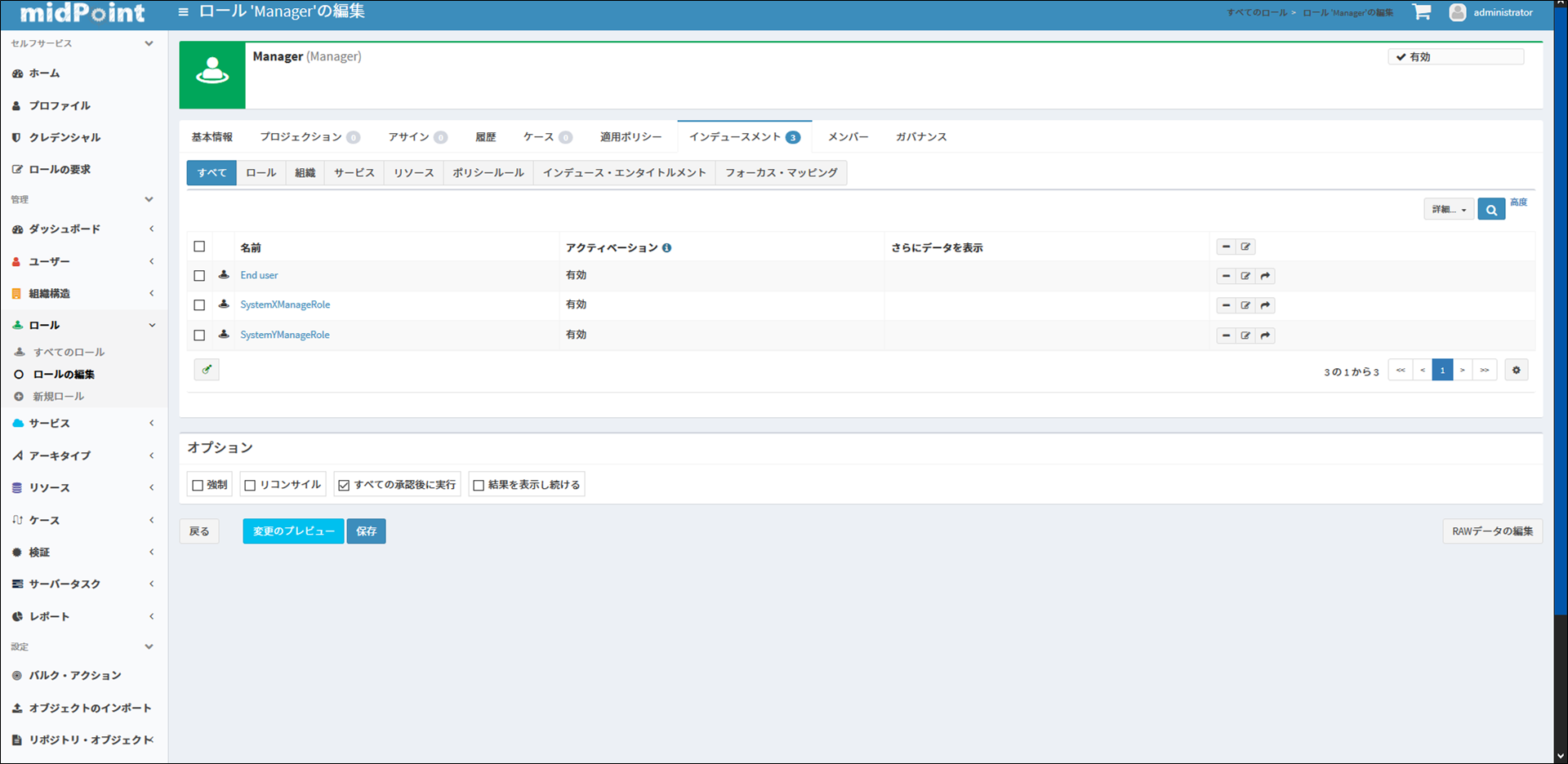Open 新規ロール in the sidebar
This screenshot has height=764, width=1568.
tap(58, 397)
